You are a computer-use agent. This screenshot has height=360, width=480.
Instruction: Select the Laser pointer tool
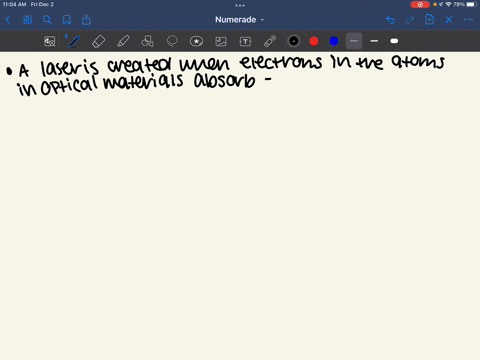270,41
